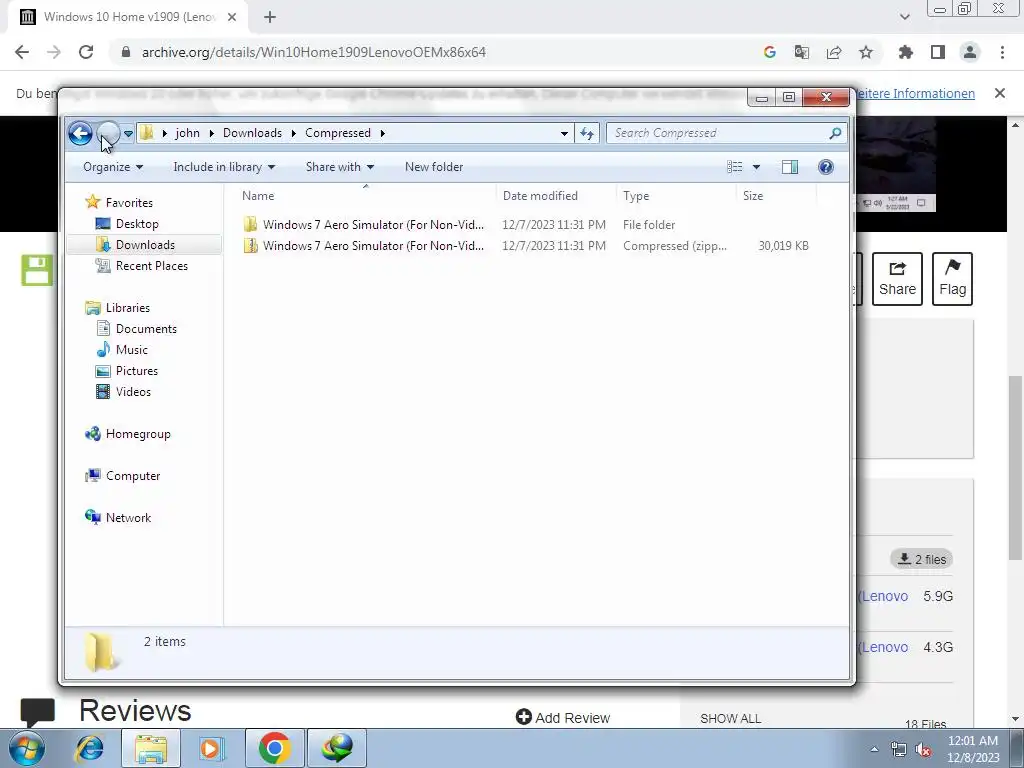Open Downloads in the Favorites list
The image size is (1024, 768).
tap(145, 245)
